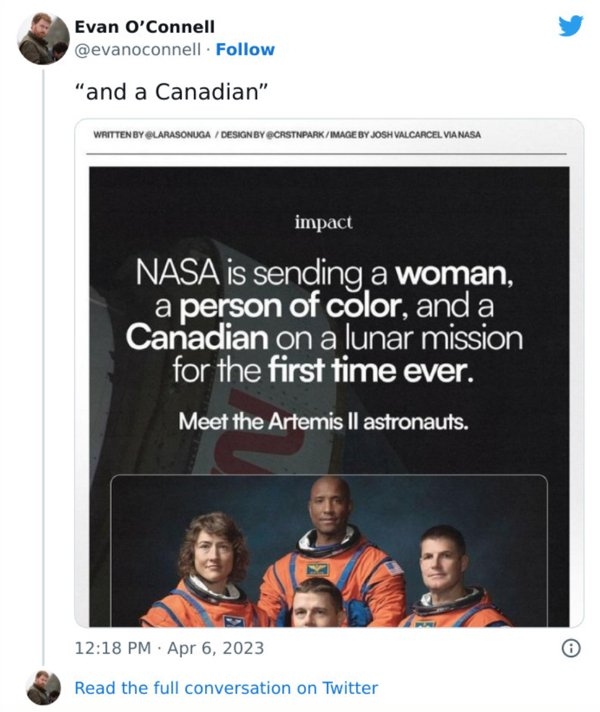Click the Twitter bird logo

(x=570, y=26)
